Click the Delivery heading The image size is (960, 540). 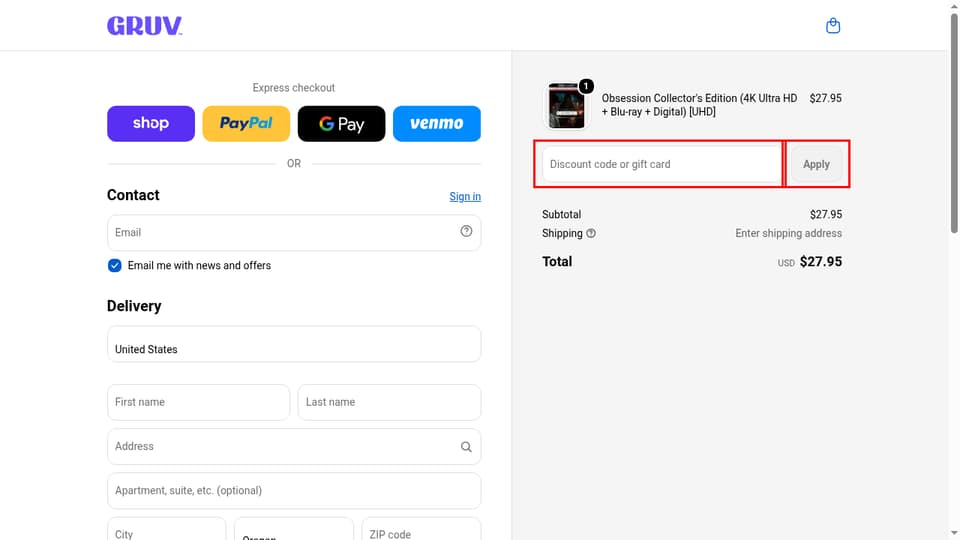point(134,306)
